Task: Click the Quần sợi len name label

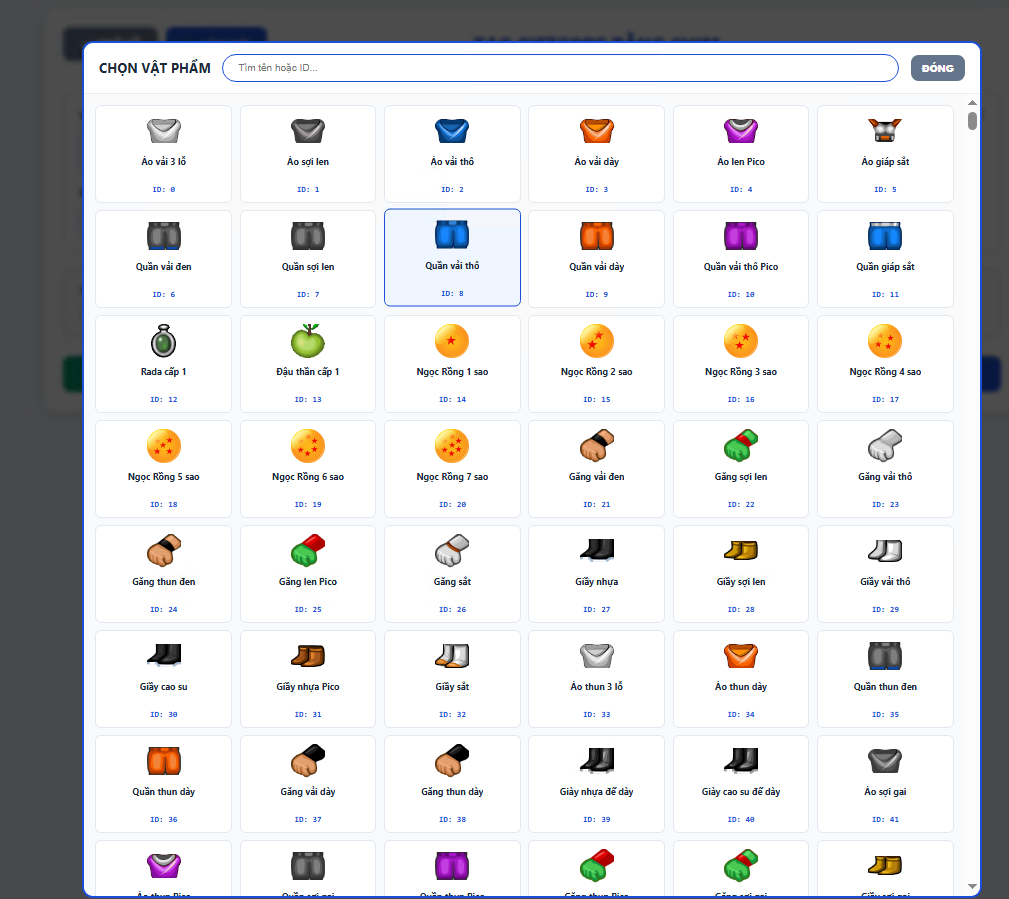Action: [x=308, y=266]
